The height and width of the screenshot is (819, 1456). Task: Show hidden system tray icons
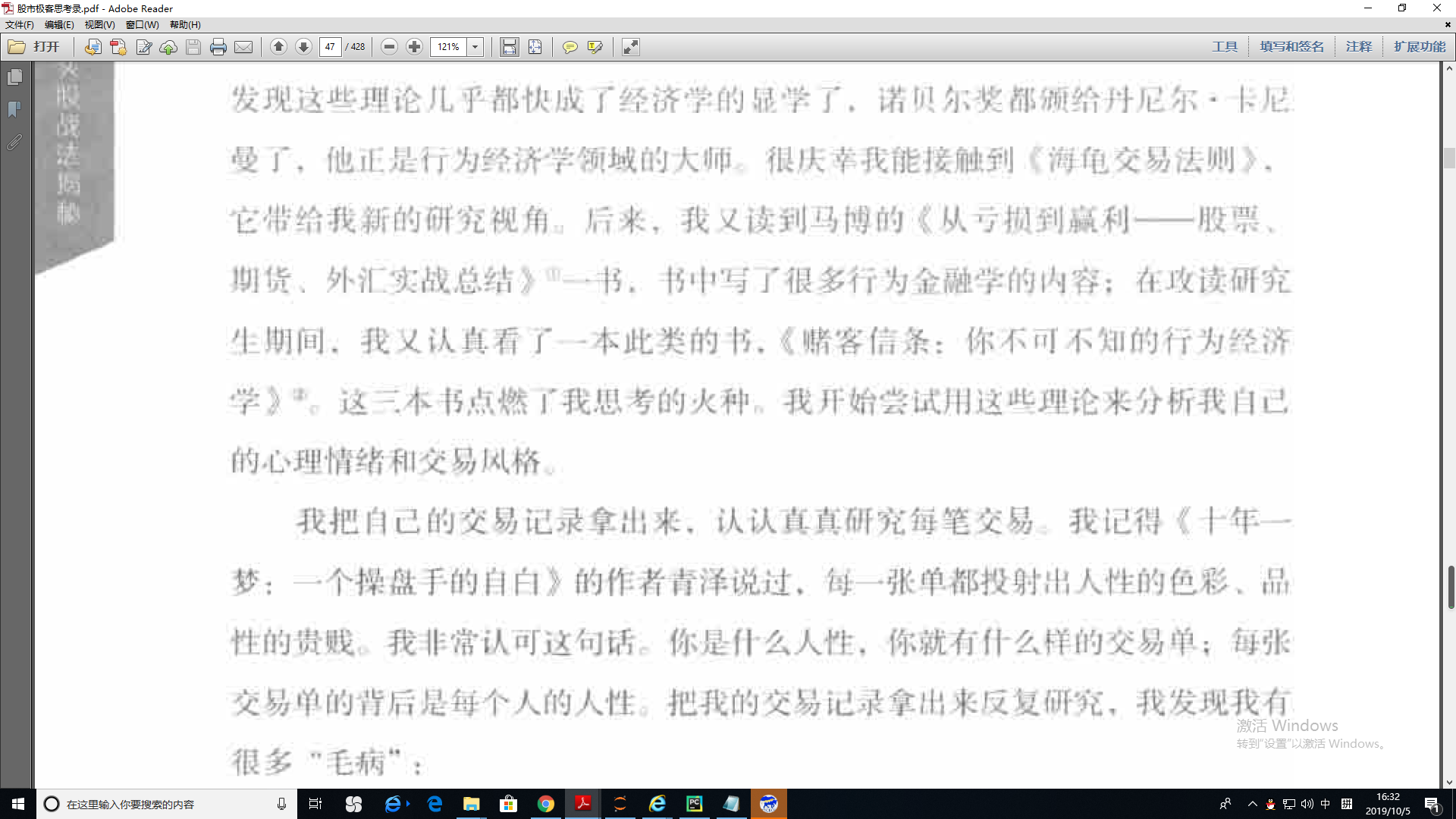tap(1252, 804)
